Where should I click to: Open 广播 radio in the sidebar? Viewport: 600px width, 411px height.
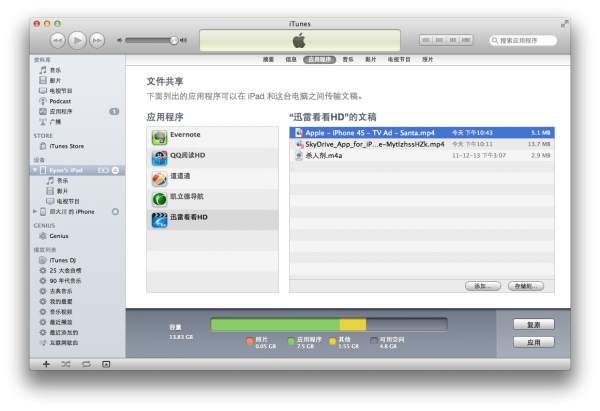point(78,122)
